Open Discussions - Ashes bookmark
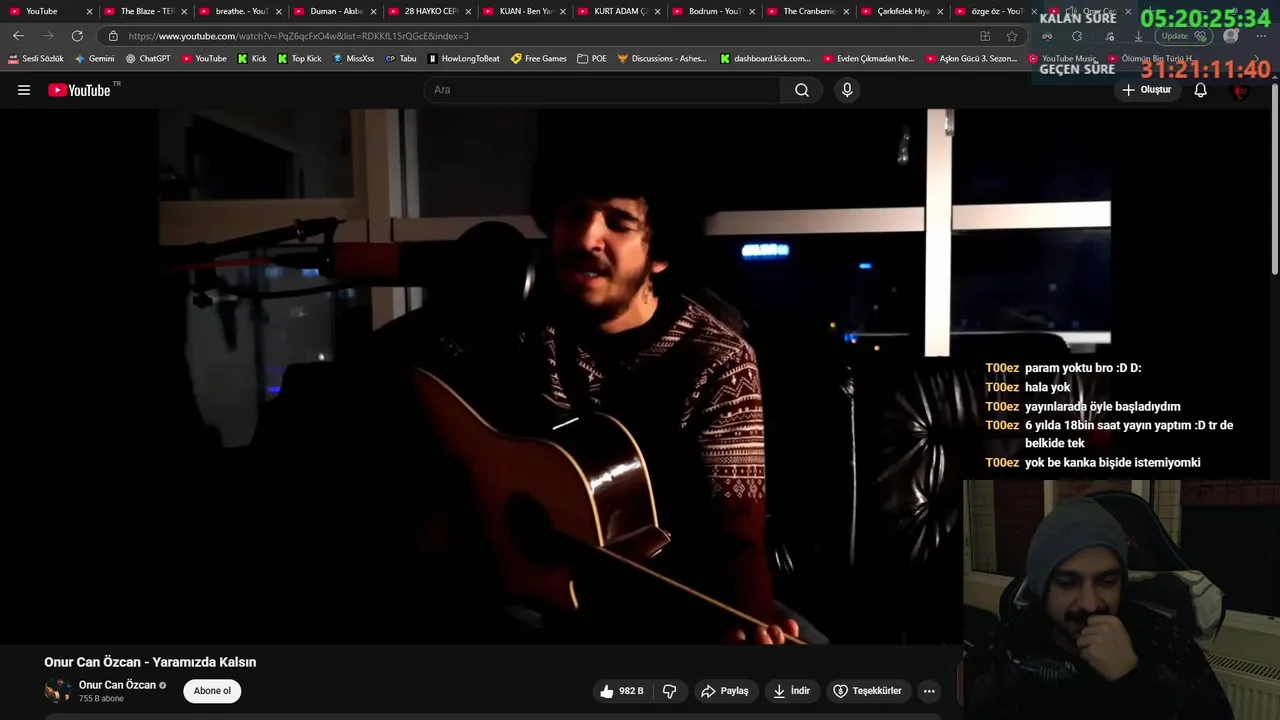Viewport: 1280px width, 720px height. (662, 59)
